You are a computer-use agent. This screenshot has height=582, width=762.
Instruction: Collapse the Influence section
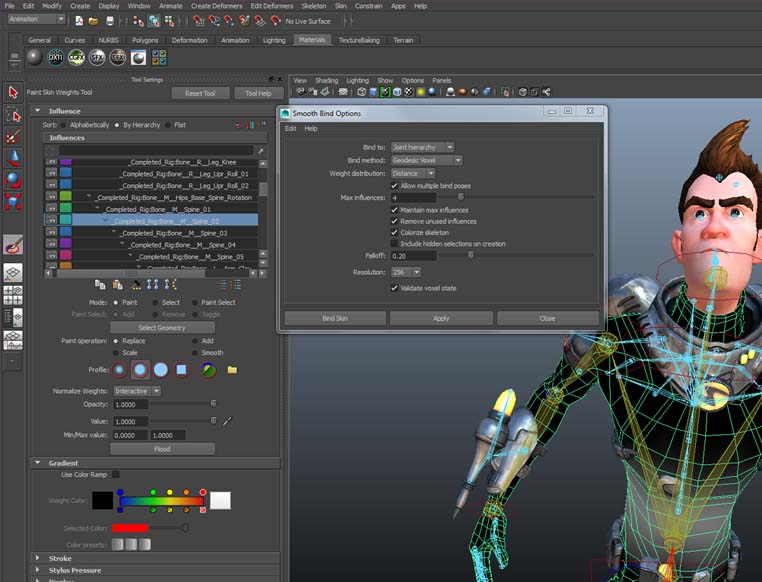pos(37,111)
